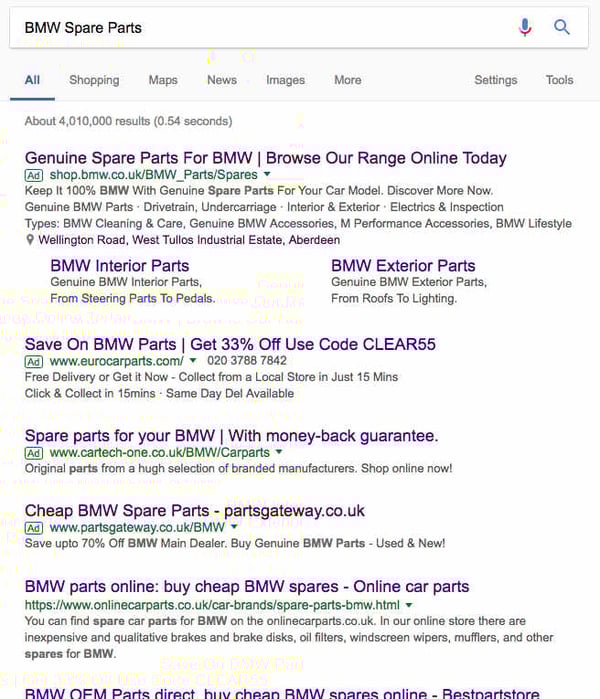
Task: Switch to the Shopping tab
Action: [94, 80]
